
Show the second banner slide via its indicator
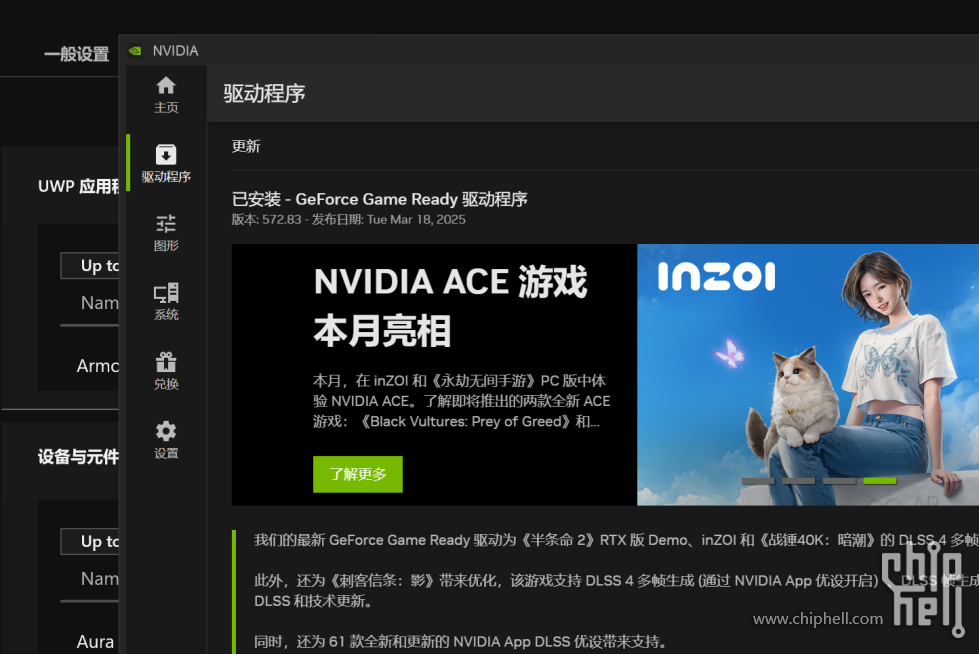coord(799,481)
